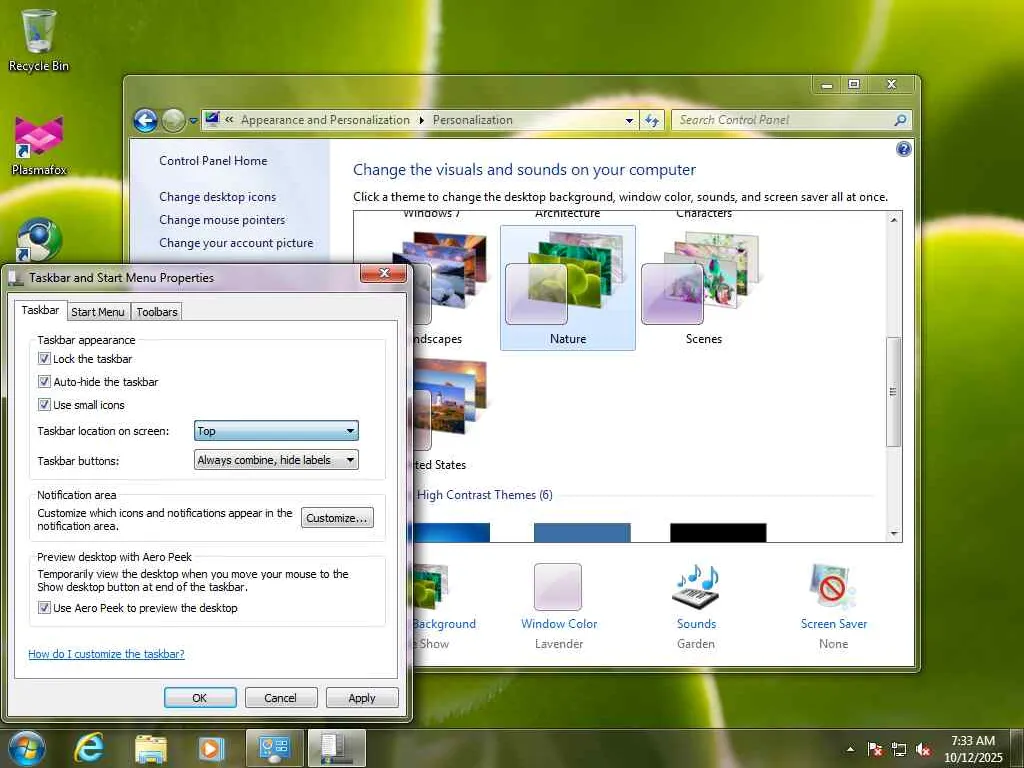Click Appearance and Personalization breadcrumb
Image resolution: width=1024 pixels, height=768 pixels.
[x=325, y=120]
